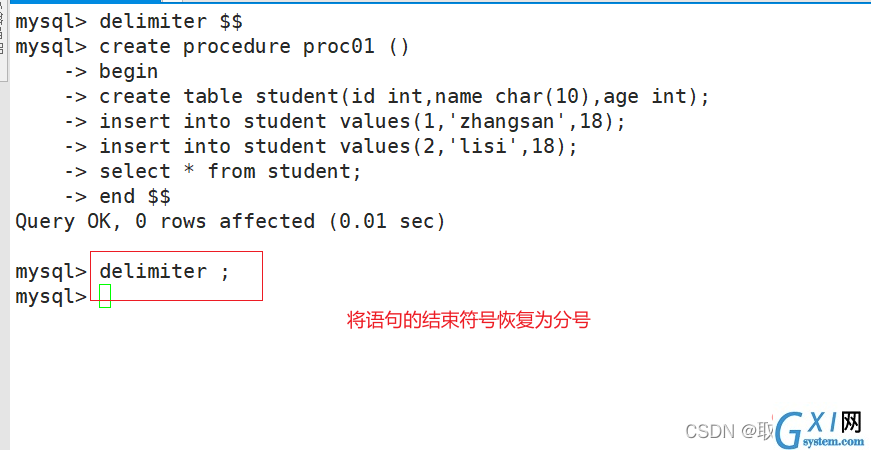Click the insert statement with 'lisi'
Screen dimensions: 871x450
pyautogui.click(x=338, y=147)
